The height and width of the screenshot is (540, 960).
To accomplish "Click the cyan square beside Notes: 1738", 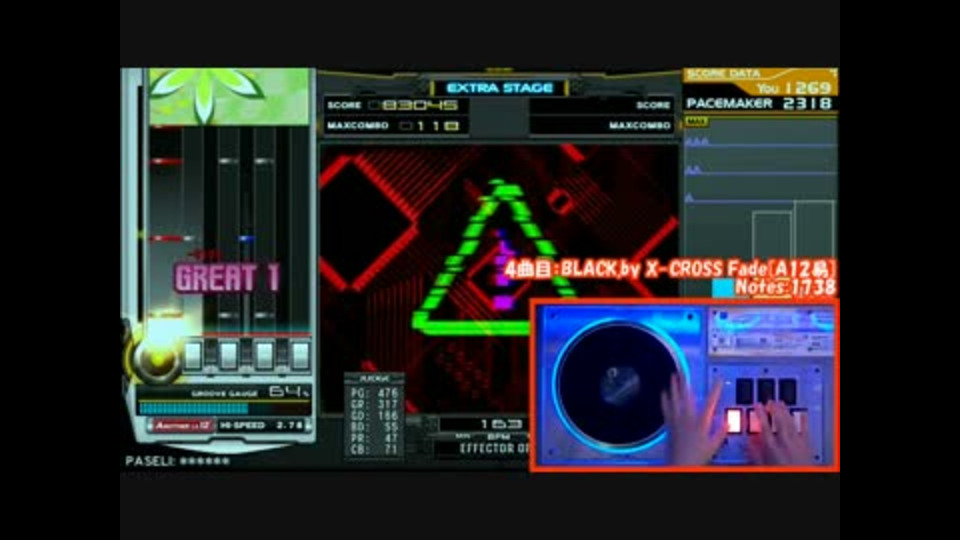I will tap(722, 288).
